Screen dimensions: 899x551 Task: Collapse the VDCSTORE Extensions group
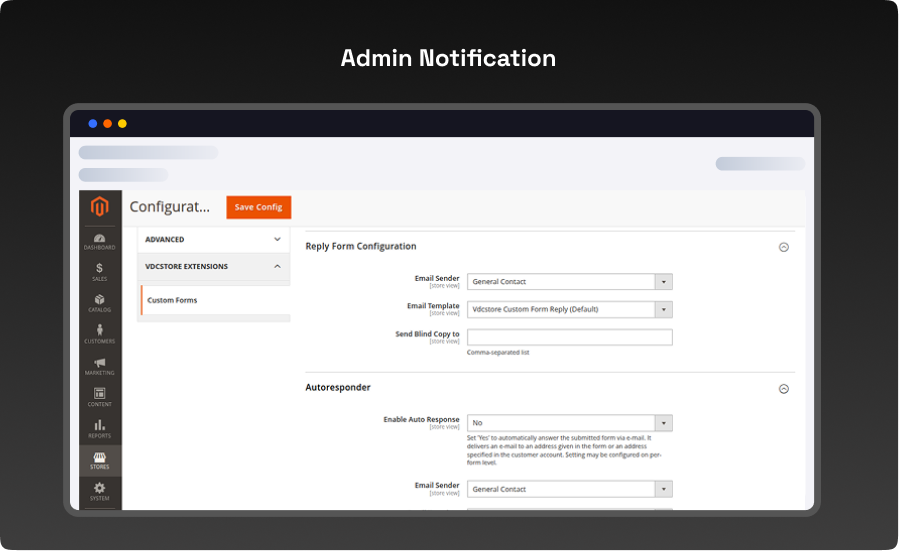[277, 267]
